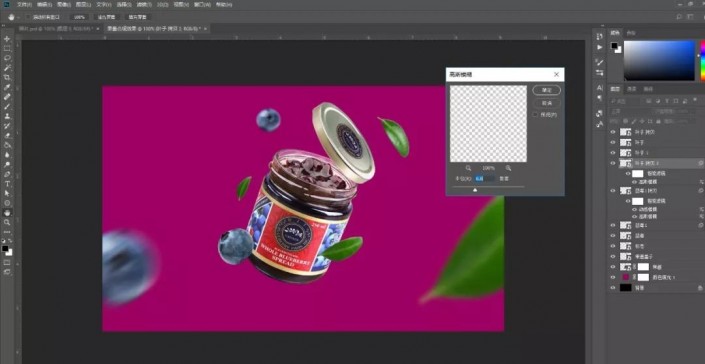Viewport: 705px width, 364px height.
Task: Open the 图层(L) menu
Action: (83, 4)
